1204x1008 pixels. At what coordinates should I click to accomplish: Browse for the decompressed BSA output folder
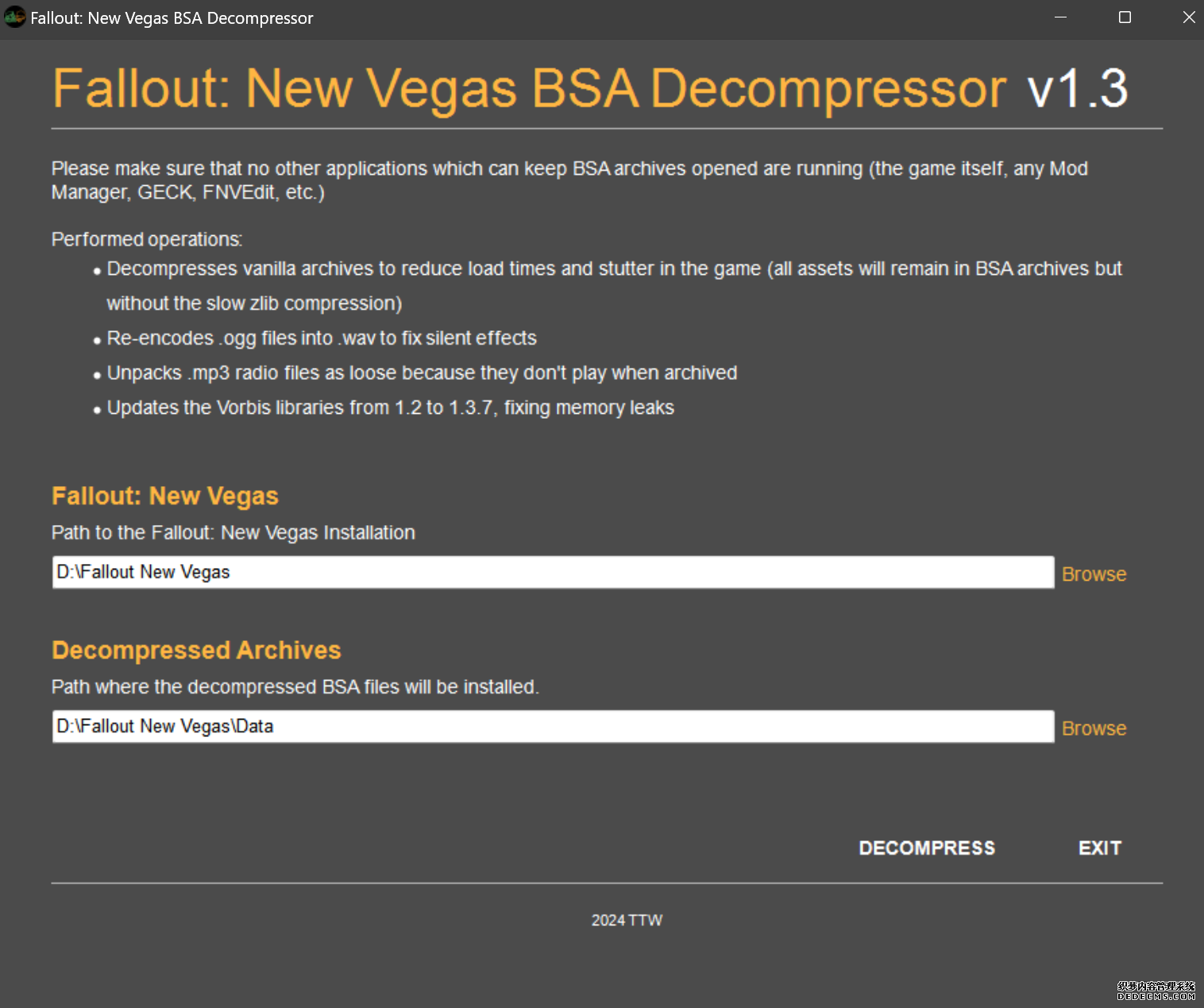1094,728
